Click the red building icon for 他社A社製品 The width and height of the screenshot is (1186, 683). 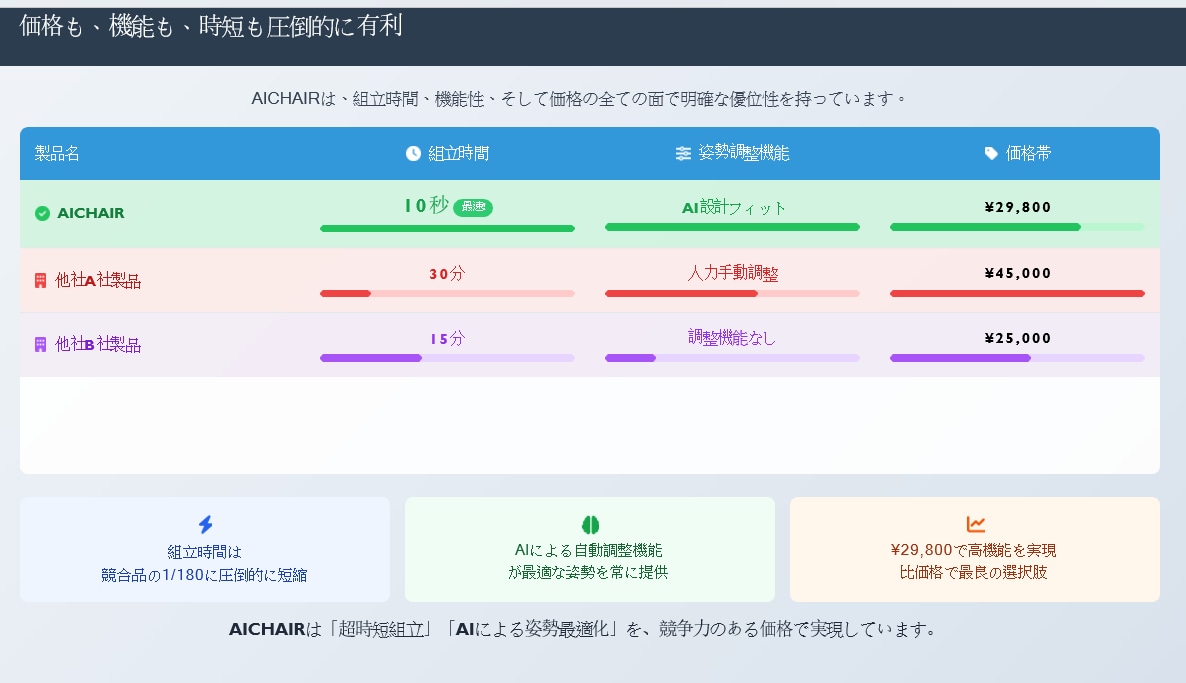tap(41, 281)
